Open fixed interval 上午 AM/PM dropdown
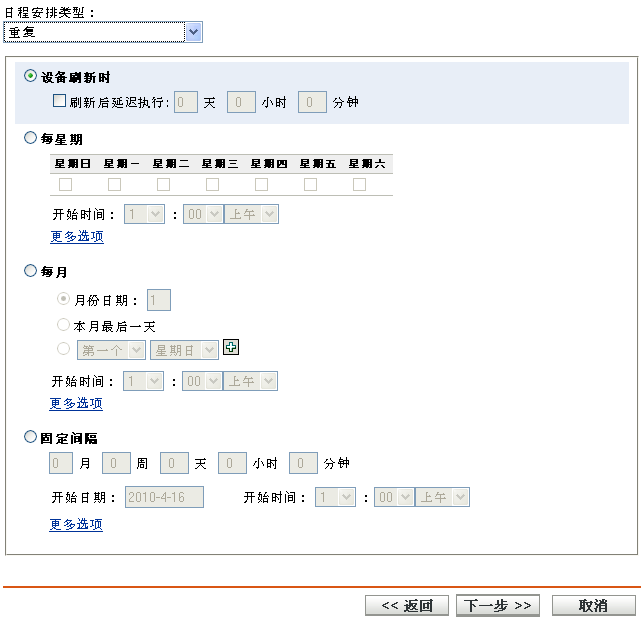This screenshot has width=642, height=617. coord(443,497)
